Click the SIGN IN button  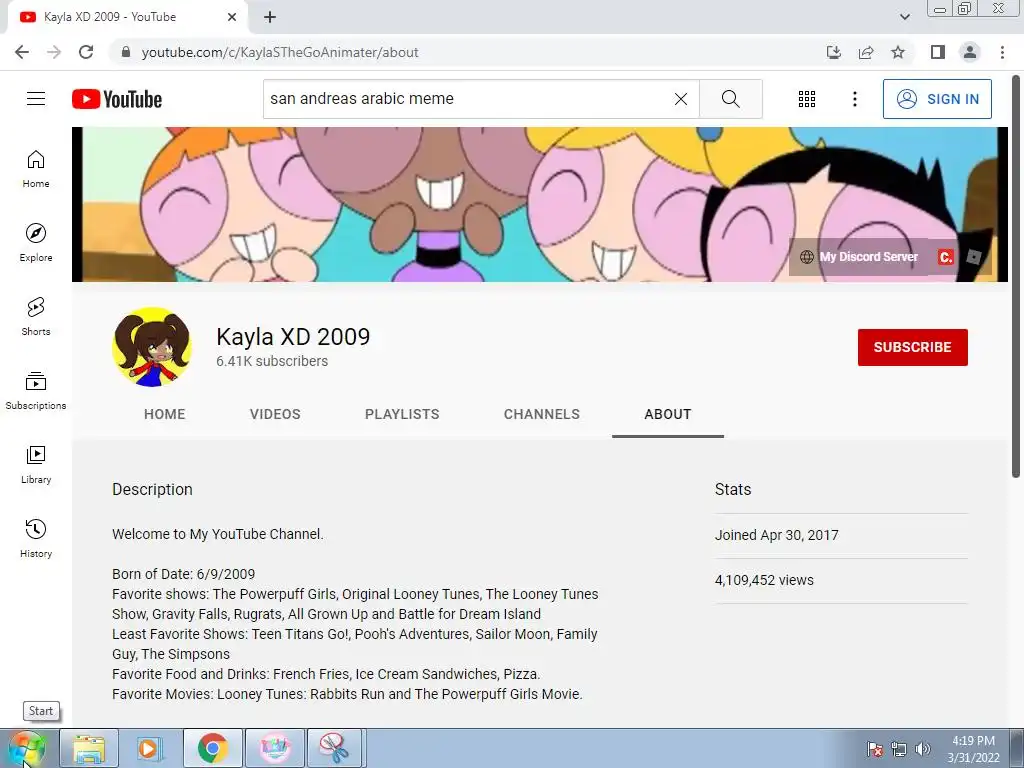(937, 99)
